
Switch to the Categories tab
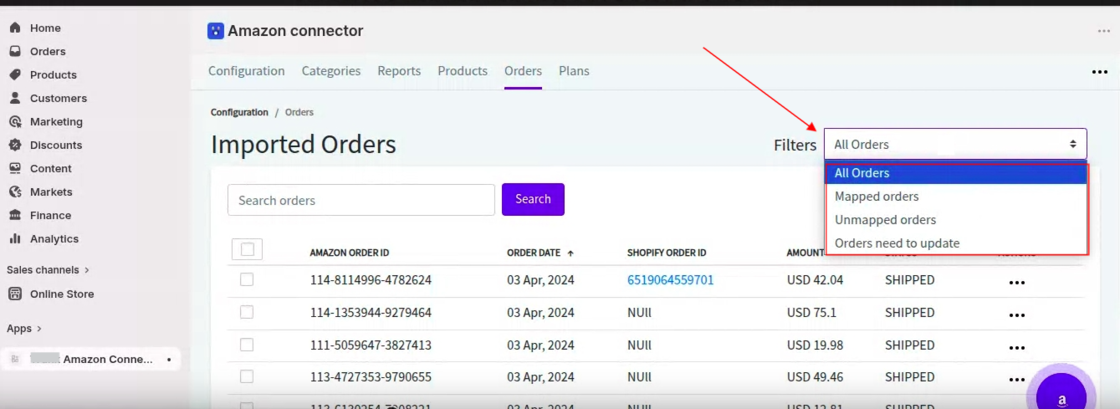[331, 71]
